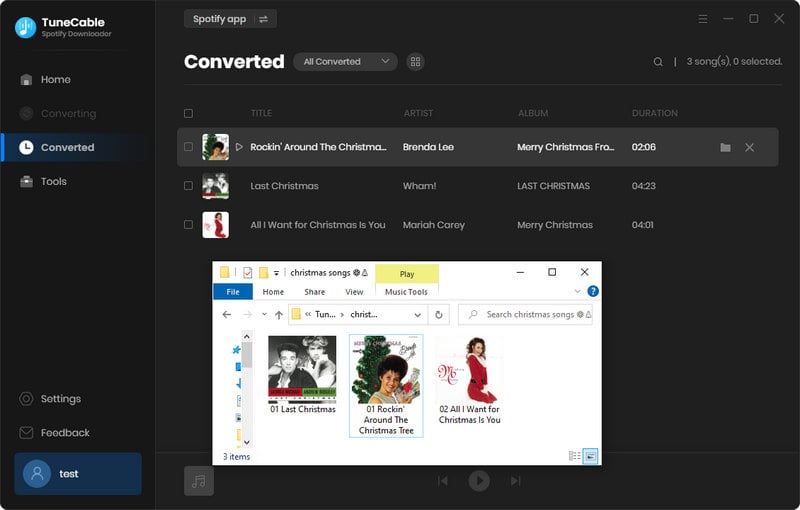Viewport: 800px width, 510px height.
Task: Select the Last Christmas song title
Action: point(284,186)
